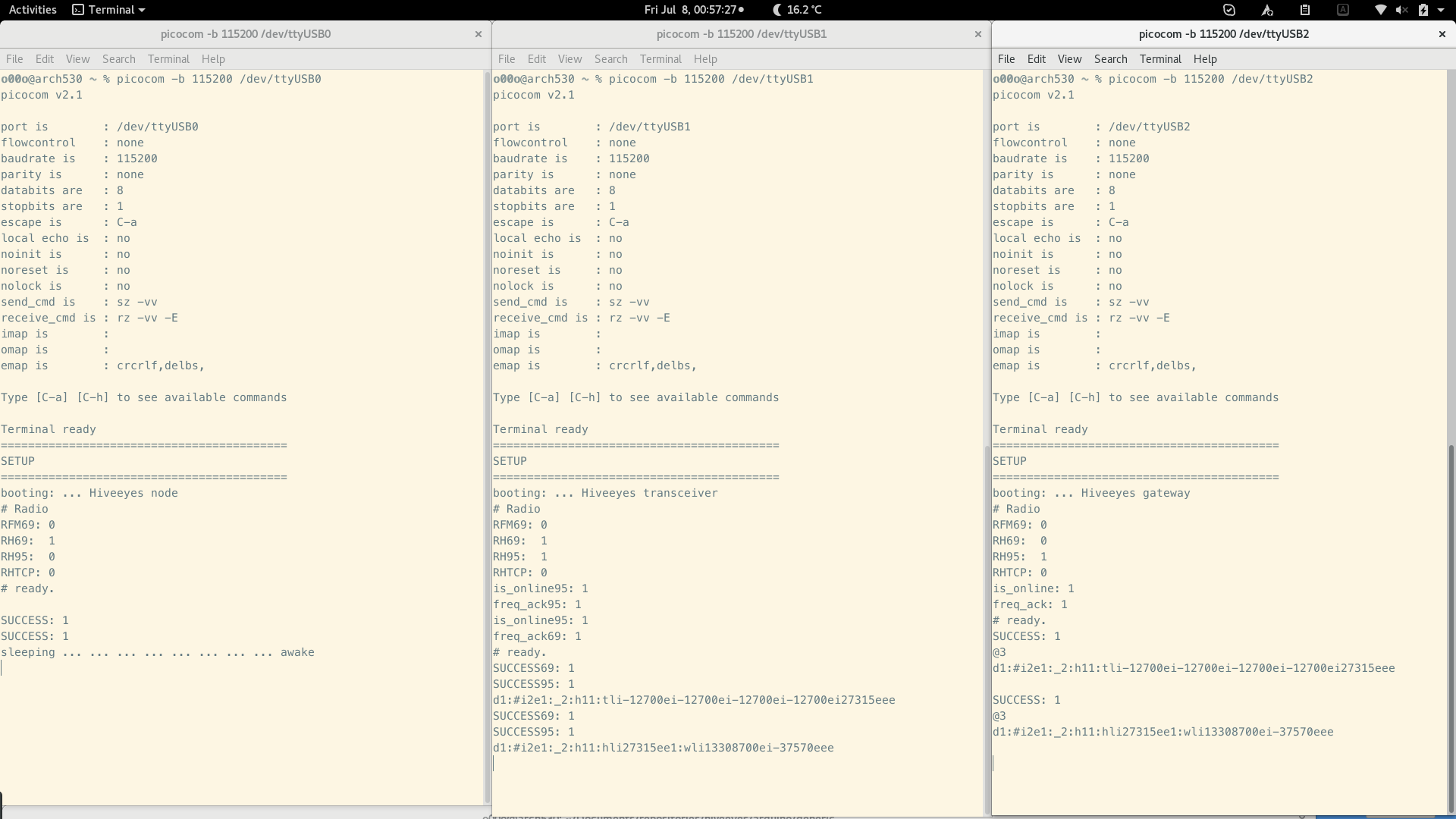Open Search menu in ttyUSB2 window
The width and height of the screenshot is (1456, 819).
(x=1111, y=59)
